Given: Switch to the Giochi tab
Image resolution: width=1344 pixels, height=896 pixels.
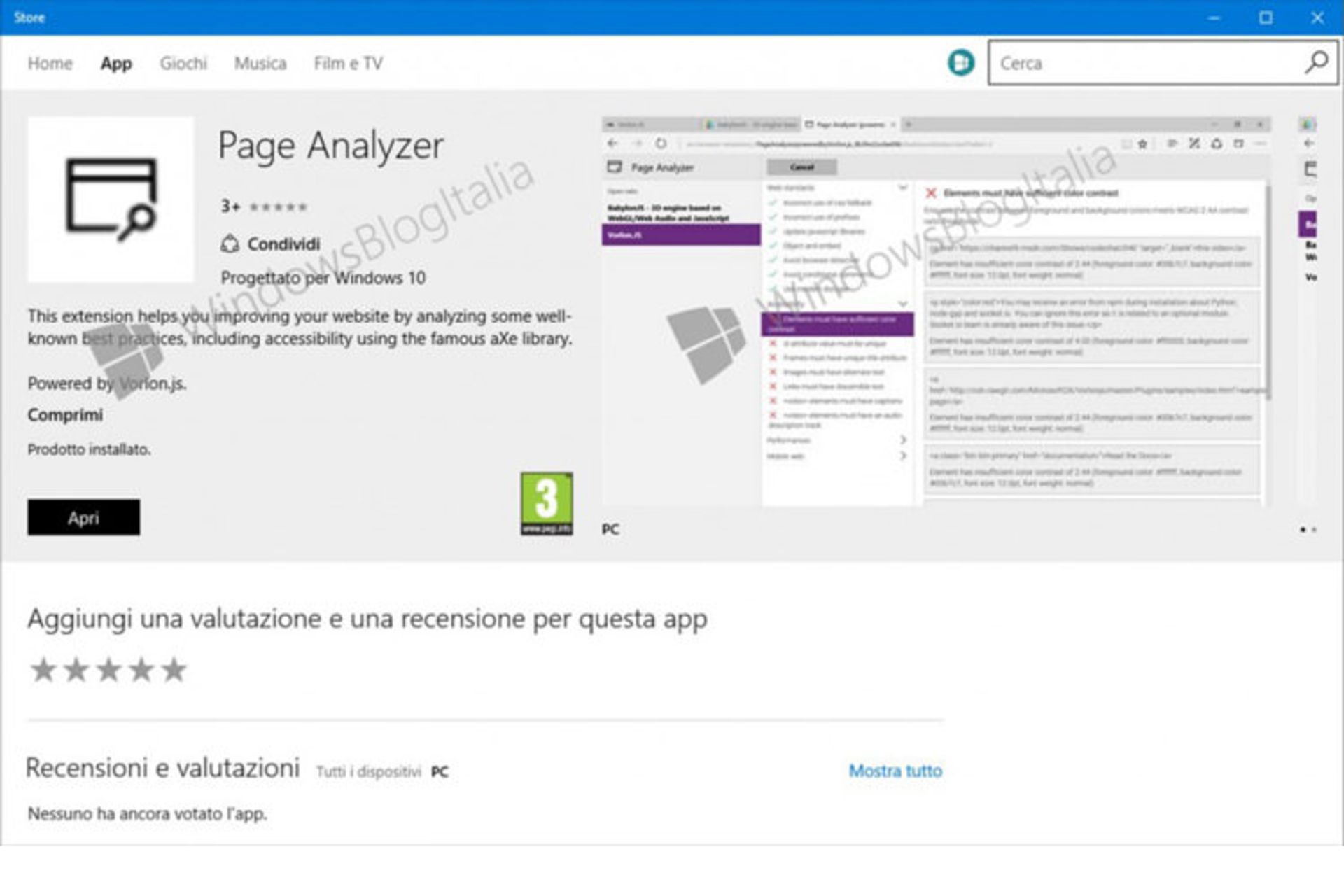Looking at the screenshot, I should click(x=183, y=64).
